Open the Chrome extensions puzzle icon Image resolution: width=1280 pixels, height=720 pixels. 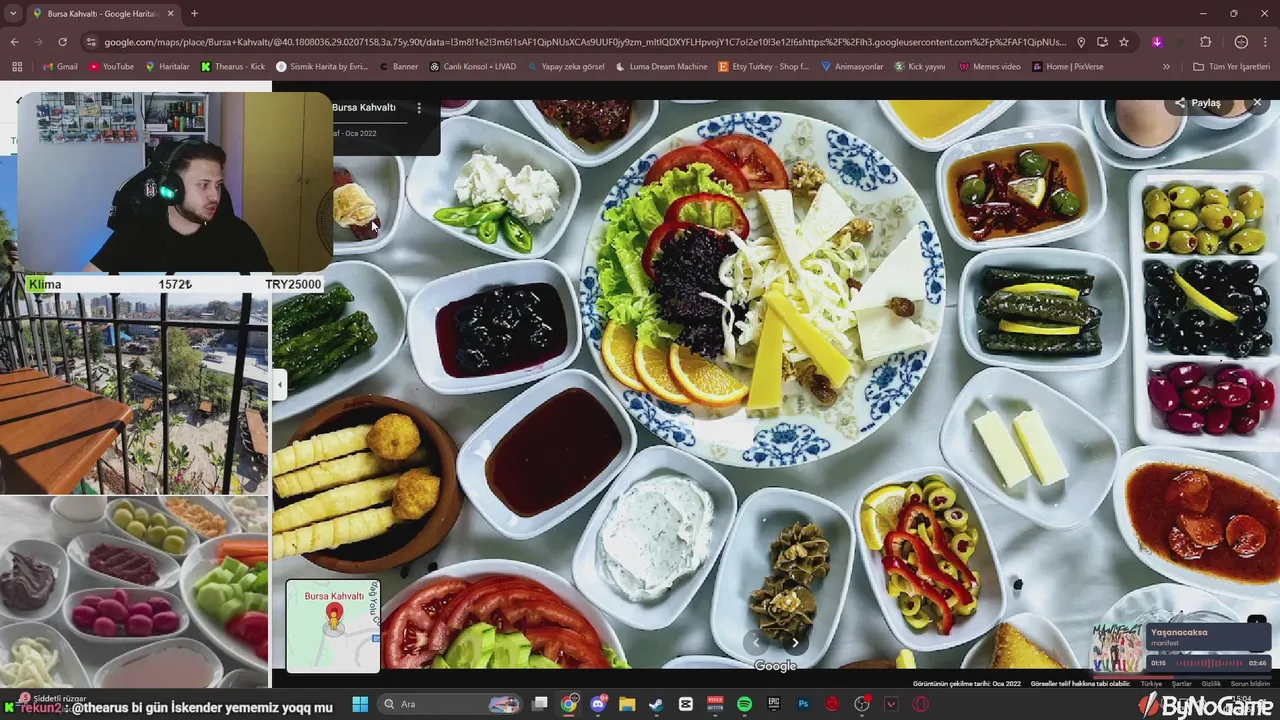(x=1205, y=42)
